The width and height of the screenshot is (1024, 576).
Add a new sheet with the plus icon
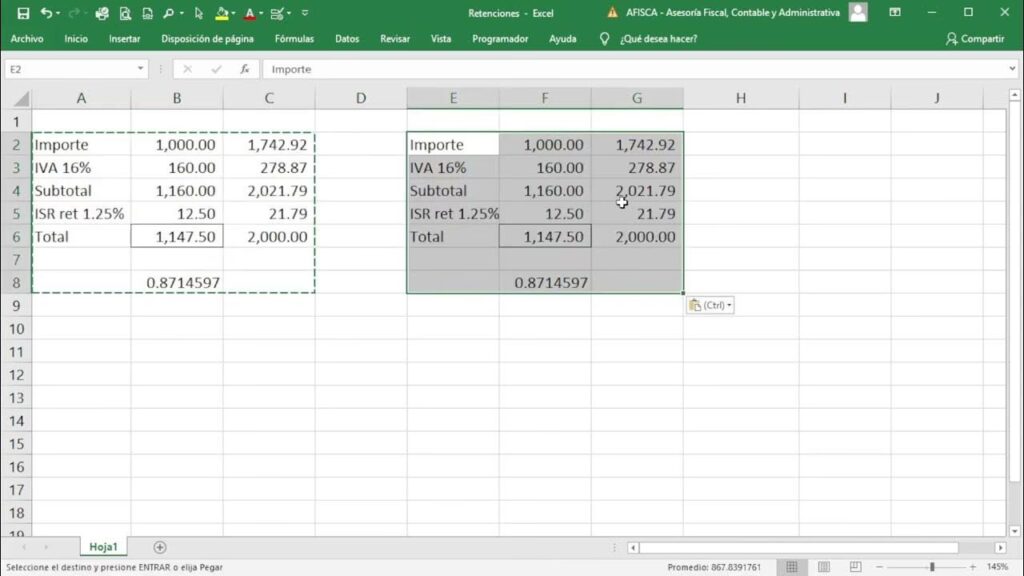160,547
